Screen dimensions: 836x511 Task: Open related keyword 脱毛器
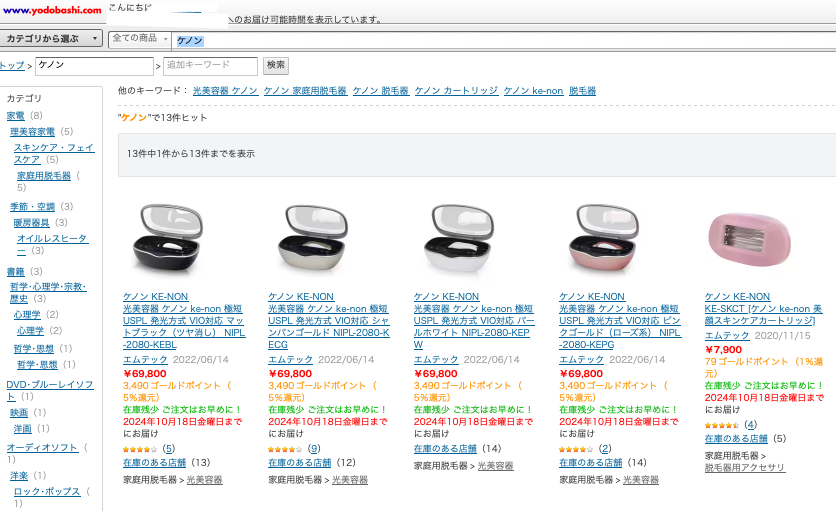(x=582, y=91)
